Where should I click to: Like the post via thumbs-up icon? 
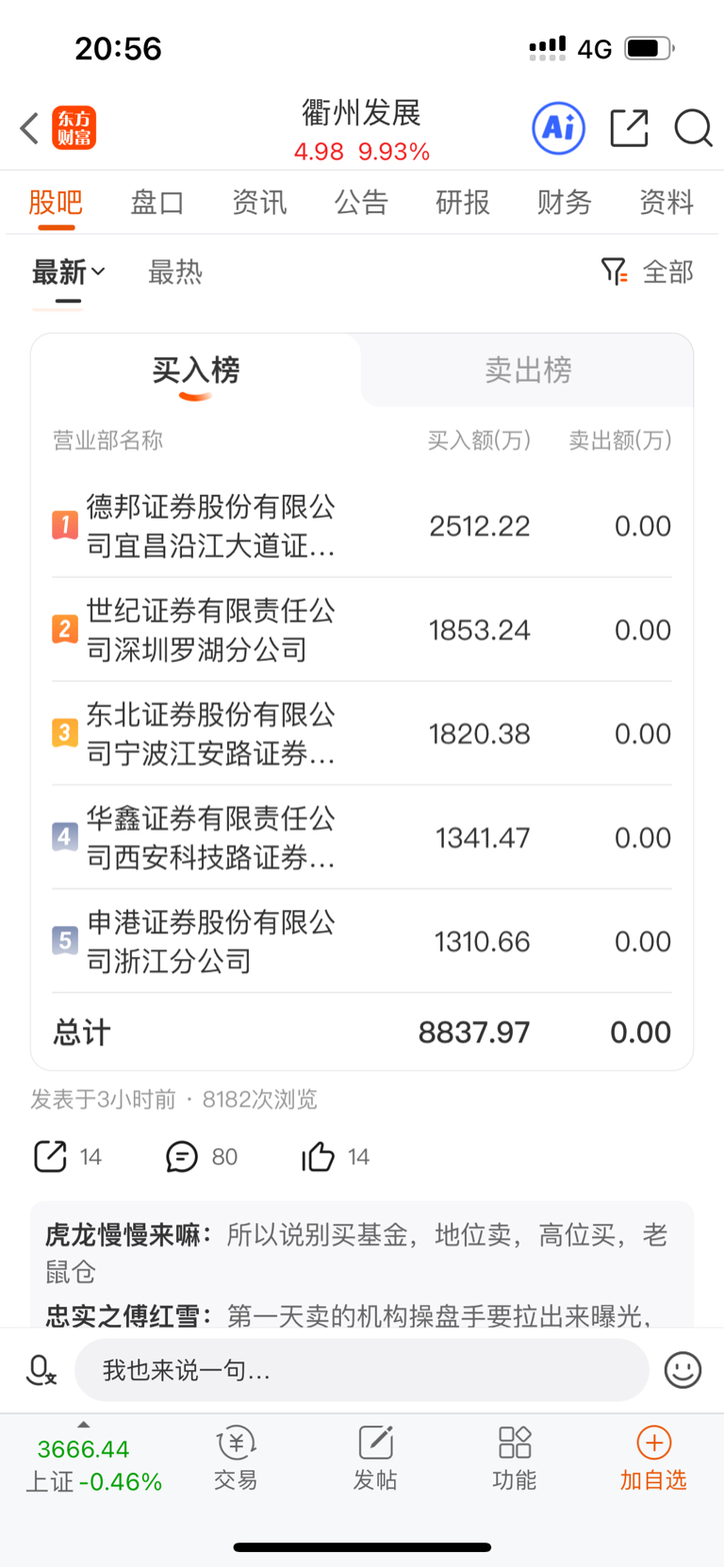tap(318, 1156)
